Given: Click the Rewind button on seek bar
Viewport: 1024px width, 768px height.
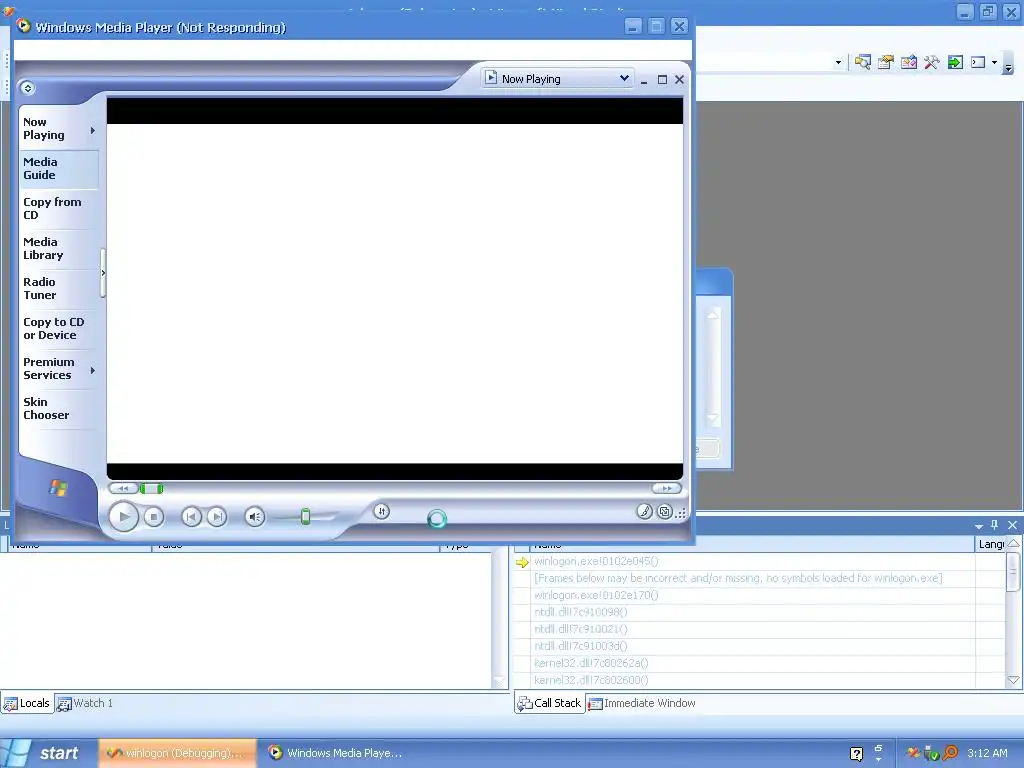Looking at the screenshot, I should (x=123, y=488).
